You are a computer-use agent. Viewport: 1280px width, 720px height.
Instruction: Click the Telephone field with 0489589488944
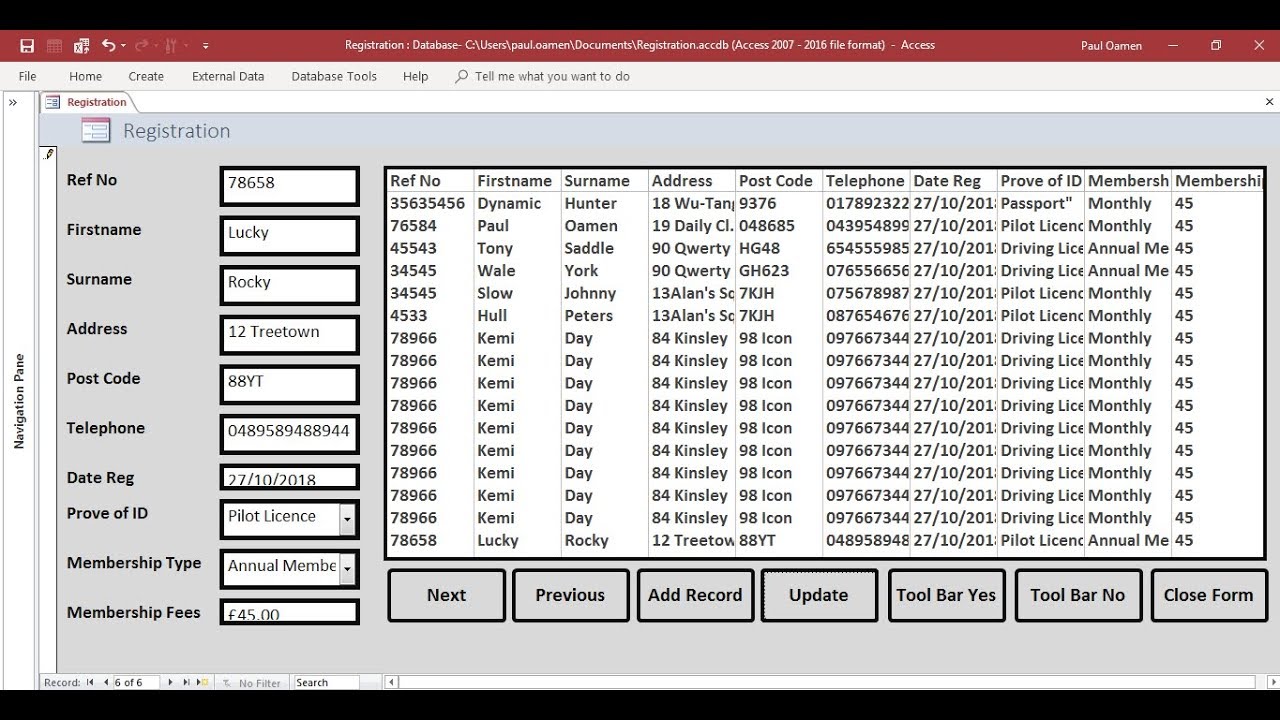[289, 434]
